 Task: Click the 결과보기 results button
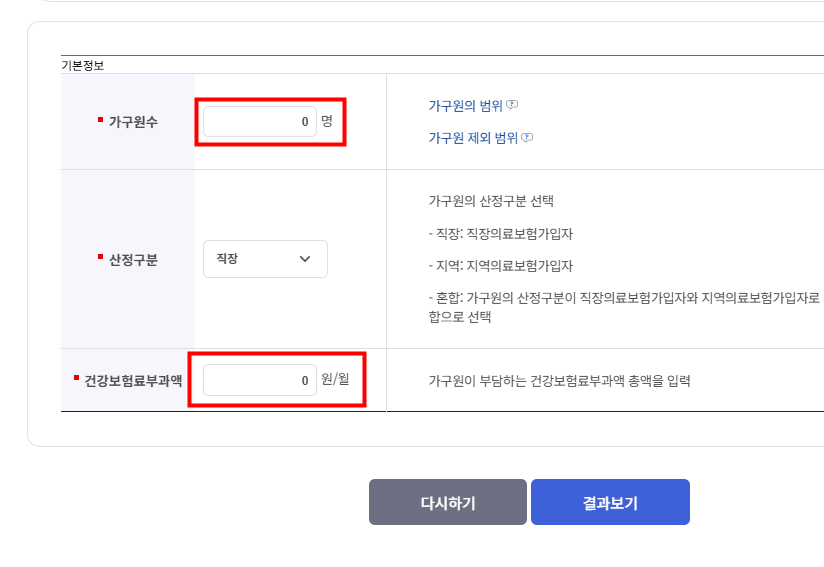610,502
